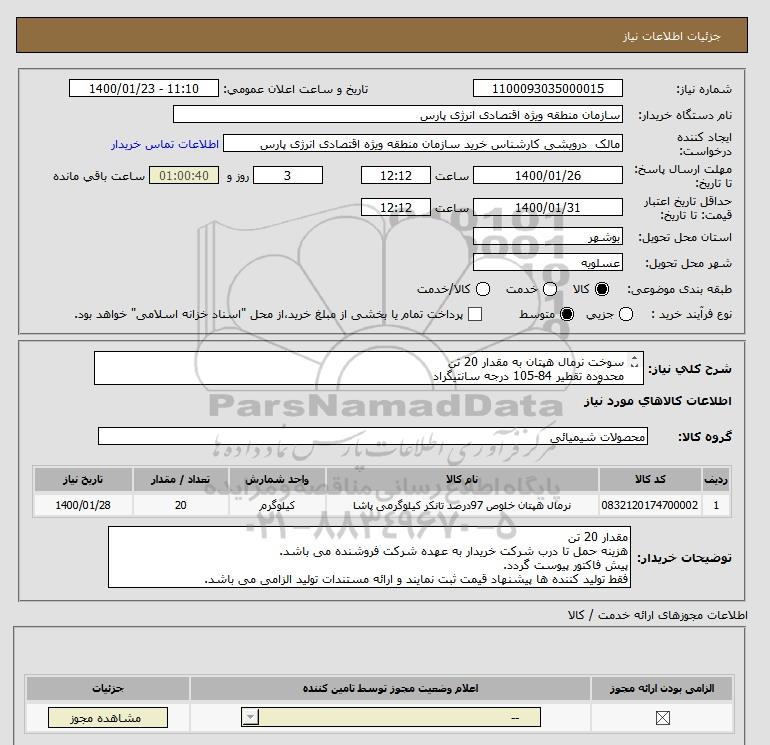Click the اعلام وضعیت مجوز column header
770x745 pixels.
pos(390,689)
